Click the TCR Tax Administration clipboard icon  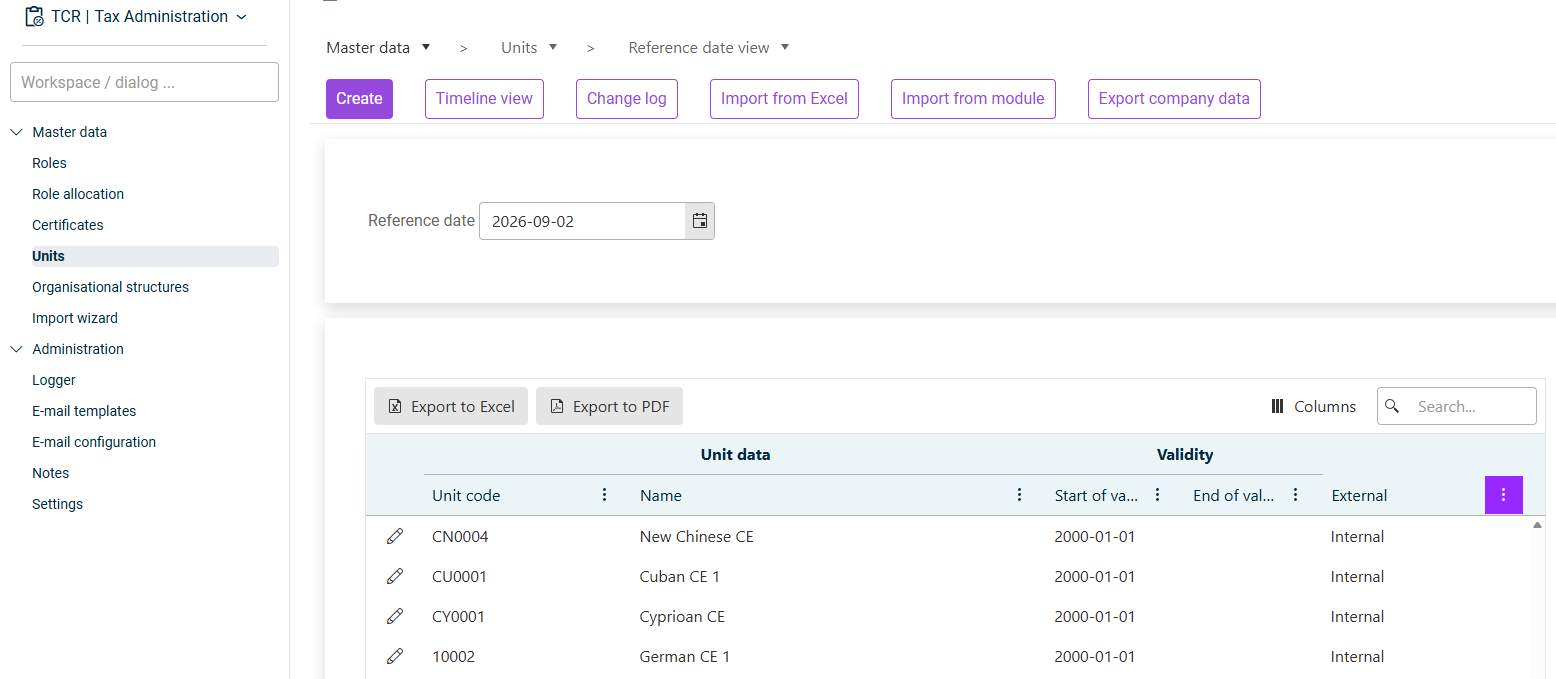34,16
